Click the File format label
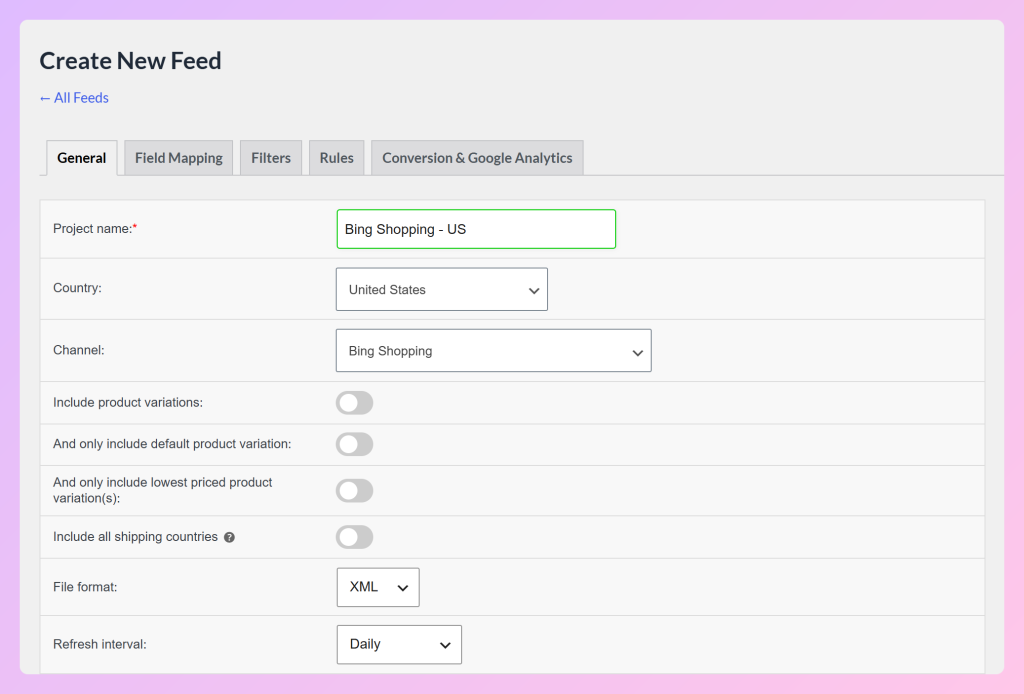The width and height of the screenshot is (1024, 694). pyautogui.click(x=85, y=587)
